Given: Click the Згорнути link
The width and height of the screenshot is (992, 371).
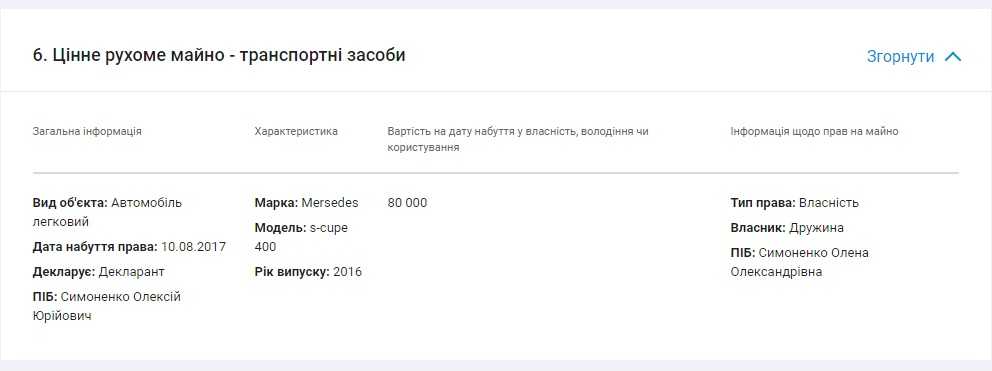Looking at the screenshot, I should (x=900, y=57).
